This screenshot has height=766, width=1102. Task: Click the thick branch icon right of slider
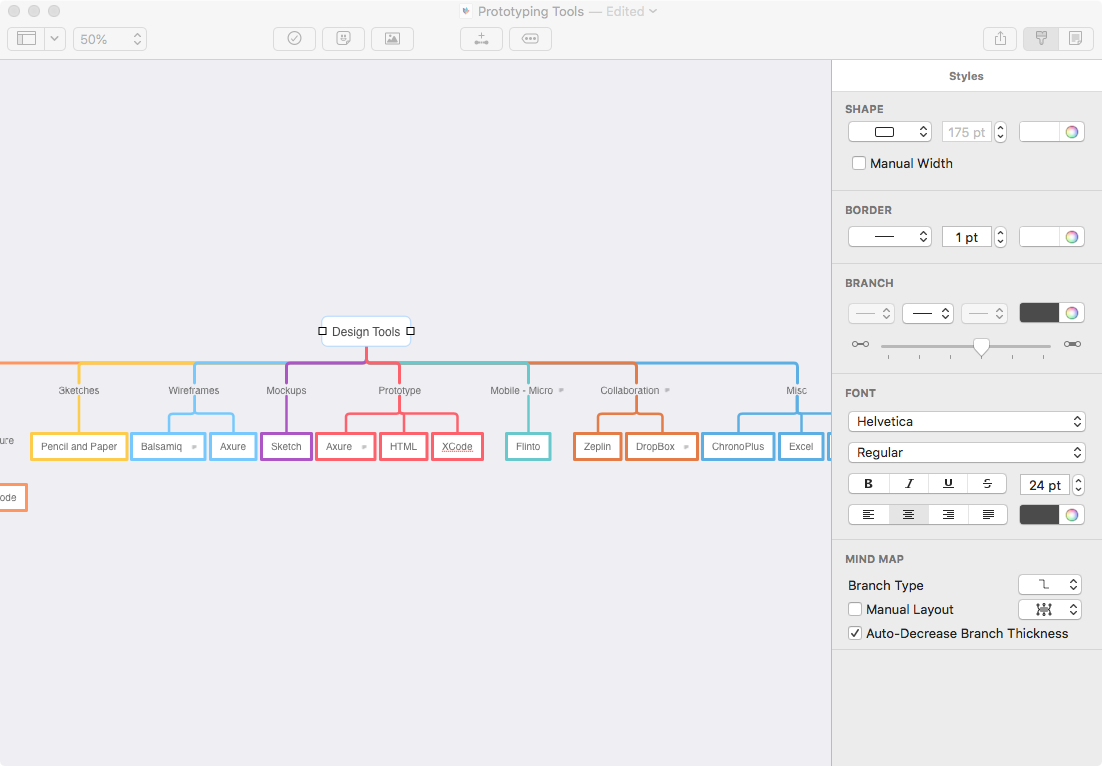coord(1072,344)
